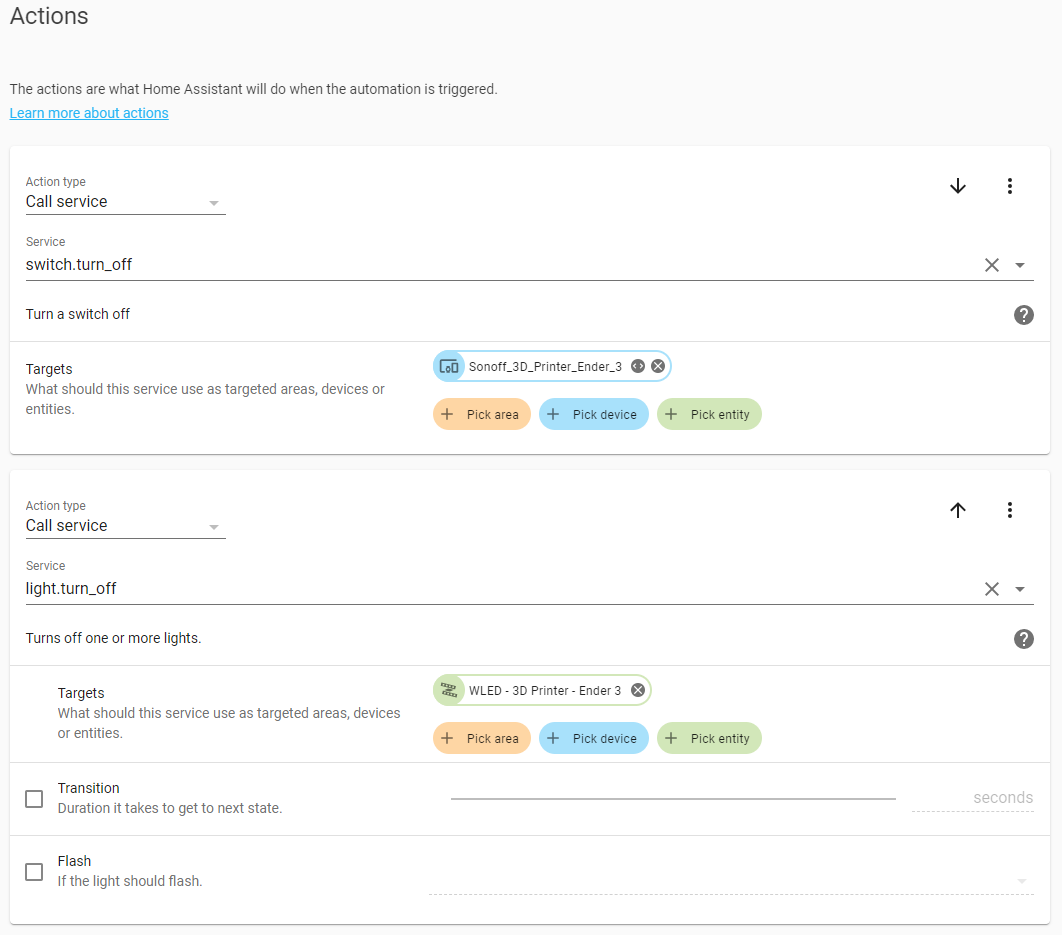The image size is (1062, 935).
Task: Click the Transition duration slider
Action: (x=673, y=799)
